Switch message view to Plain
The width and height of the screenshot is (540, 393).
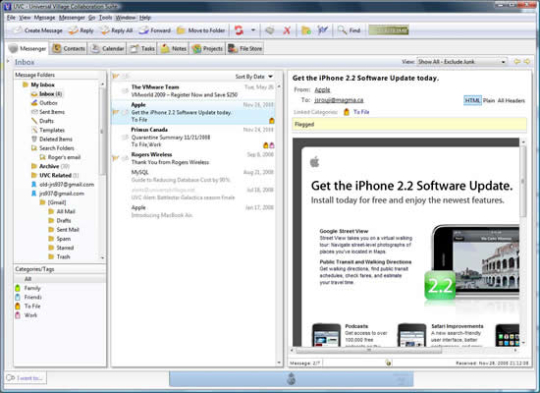click(x=489, y=101)
